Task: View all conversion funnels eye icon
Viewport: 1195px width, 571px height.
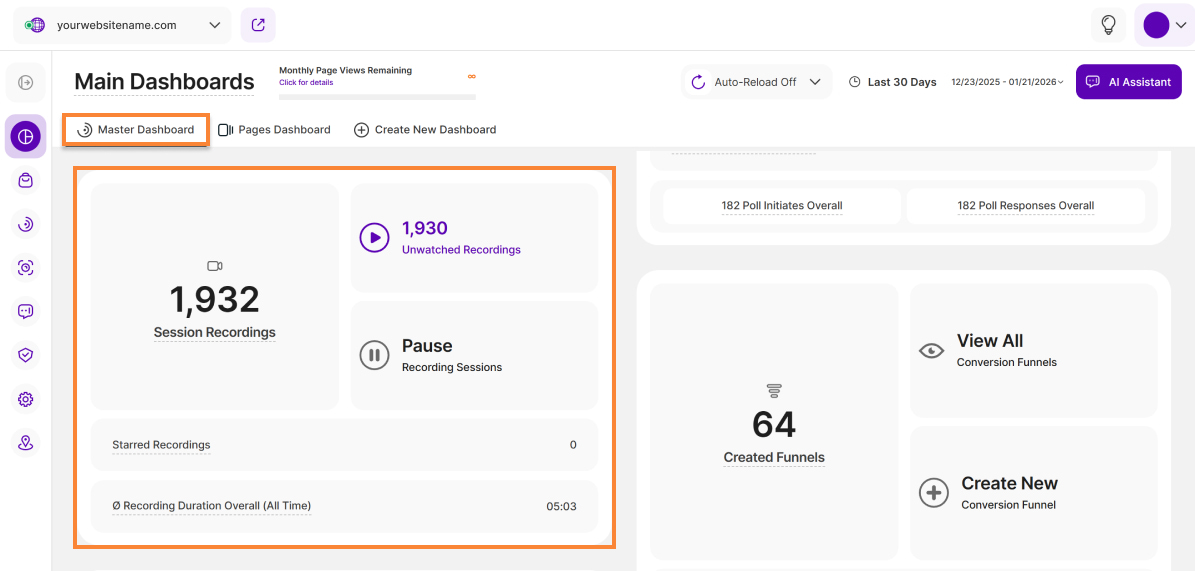Action: pyautogui.click(x=931, y=351)
